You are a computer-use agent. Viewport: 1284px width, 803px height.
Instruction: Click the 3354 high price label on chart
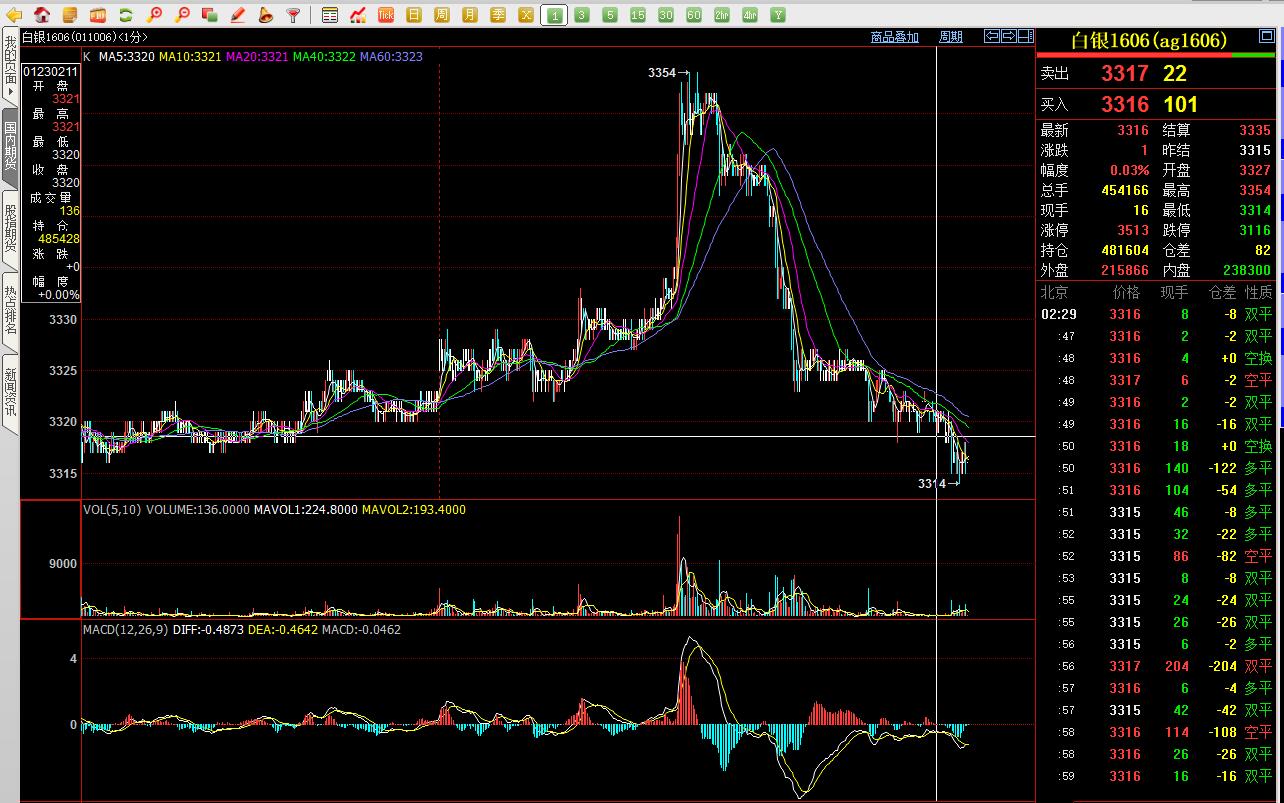coord(661,73)
